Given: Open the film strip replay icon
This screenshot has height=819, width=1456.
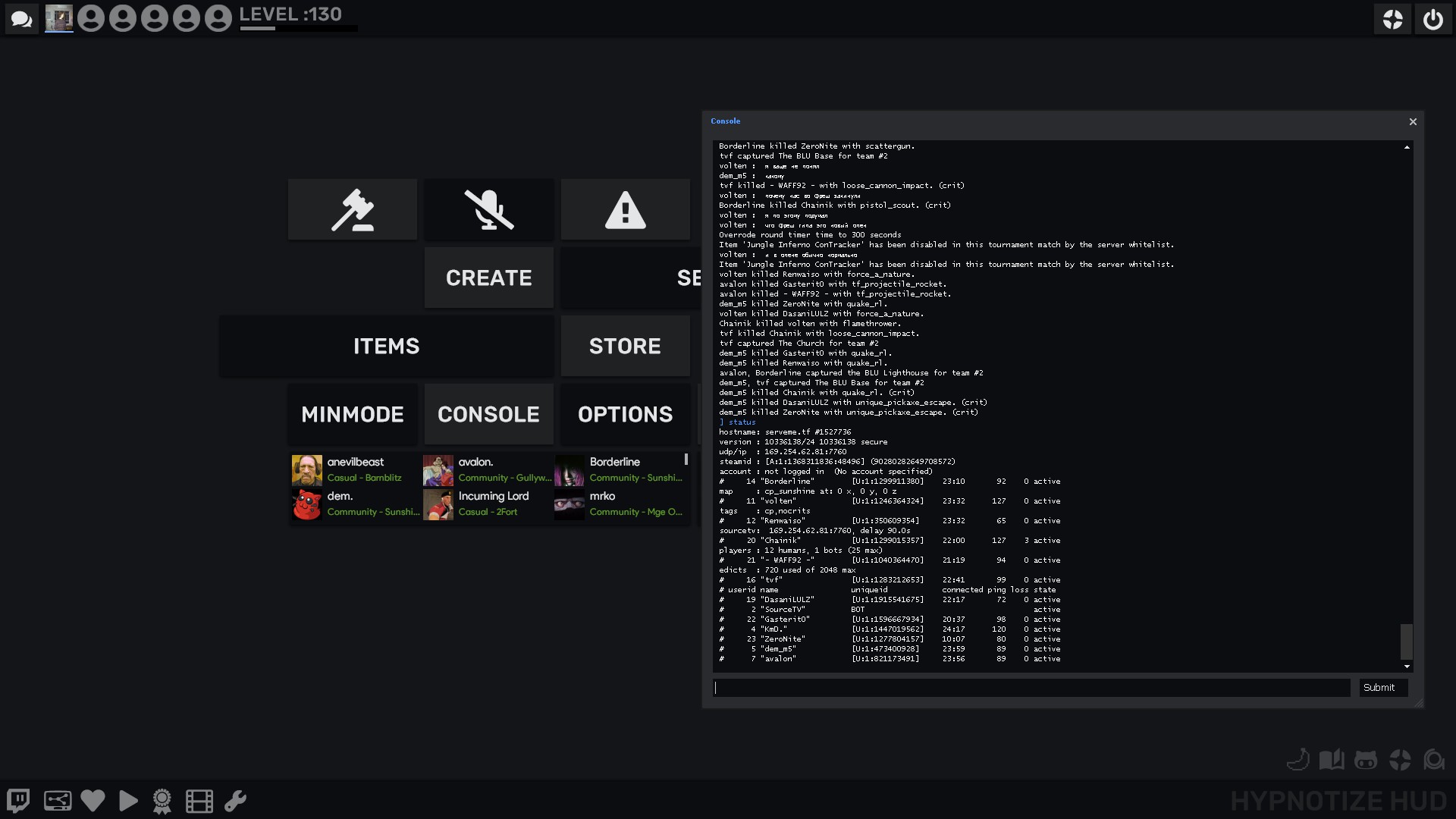Looking at the screenshot, I should click(199, 801).
